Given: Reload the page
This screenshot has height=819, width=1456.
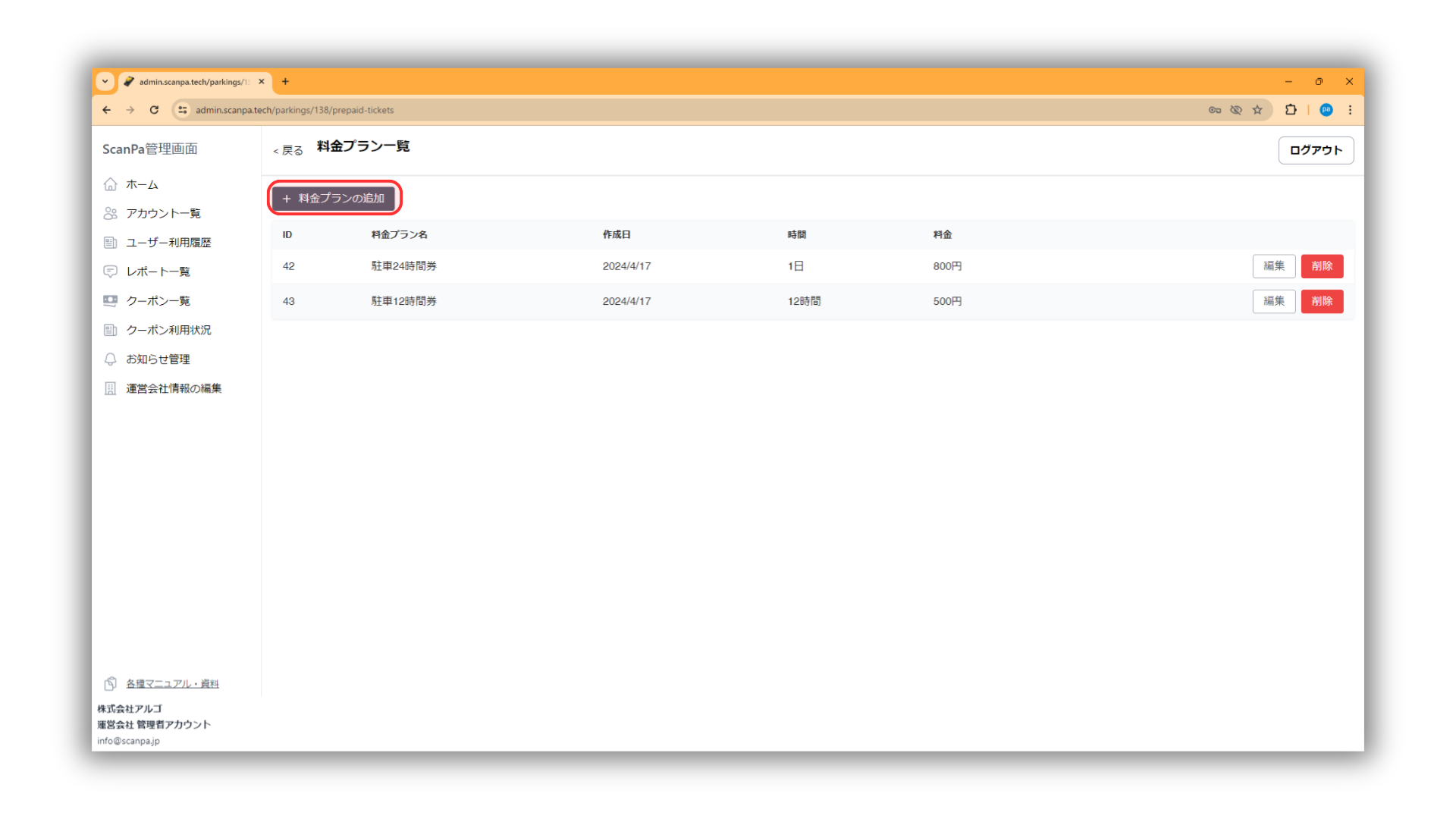Looking at the screenshot, I should (154, 110).
